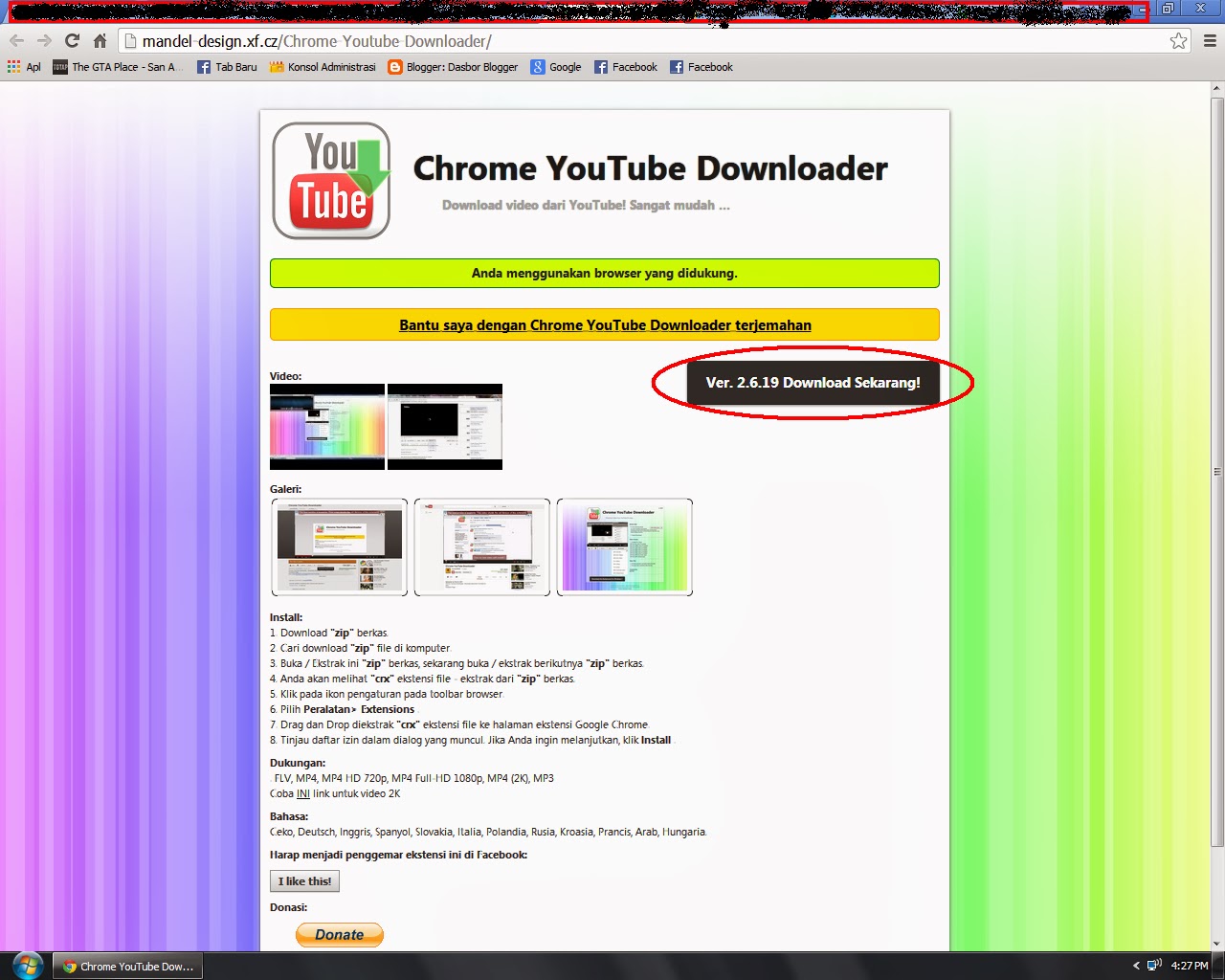
Task: Switch to Chrome YouTube Dow... taskbar item
Action: pos(128,967)
